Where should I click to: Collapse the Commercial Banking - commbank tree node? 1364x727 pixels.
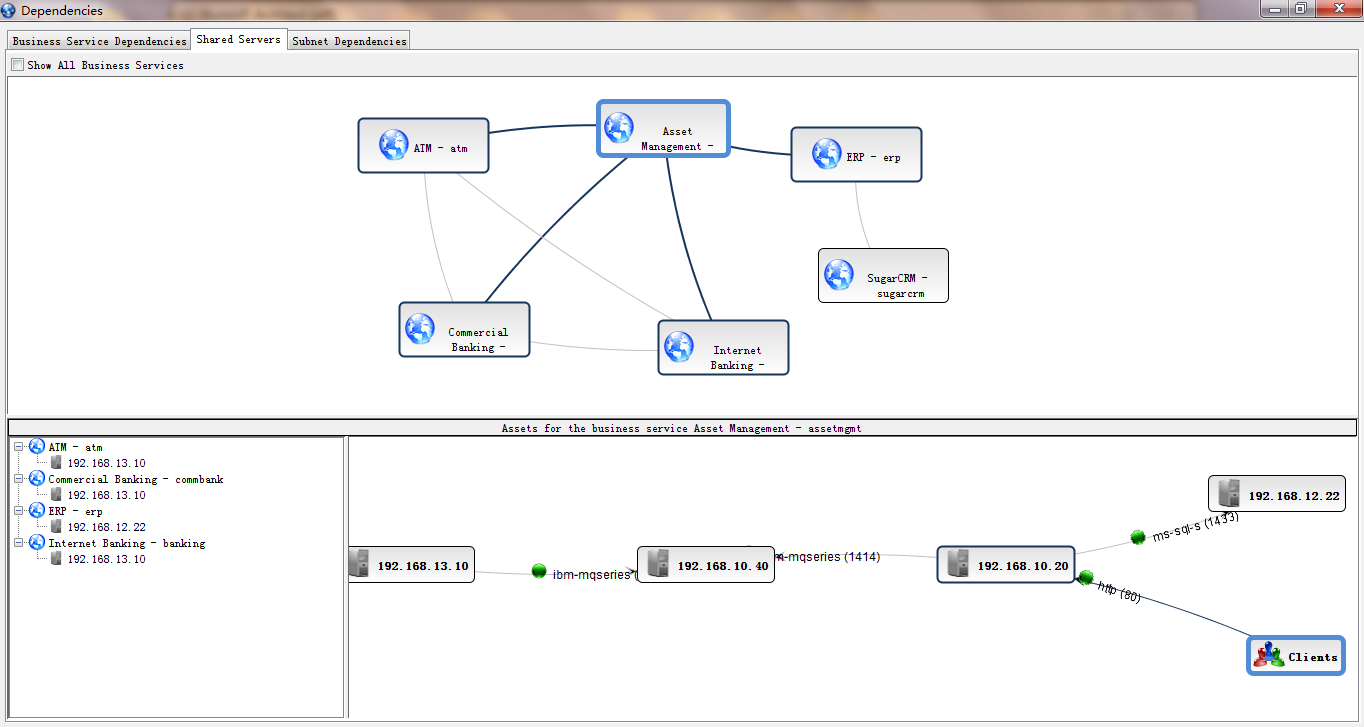[x=19, y=479]
